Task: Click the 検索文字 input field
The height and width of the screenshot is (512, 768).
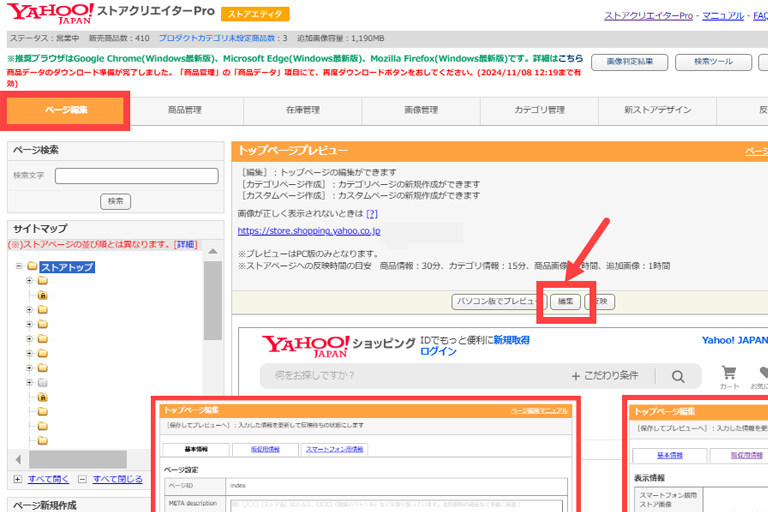Action: 137,176
